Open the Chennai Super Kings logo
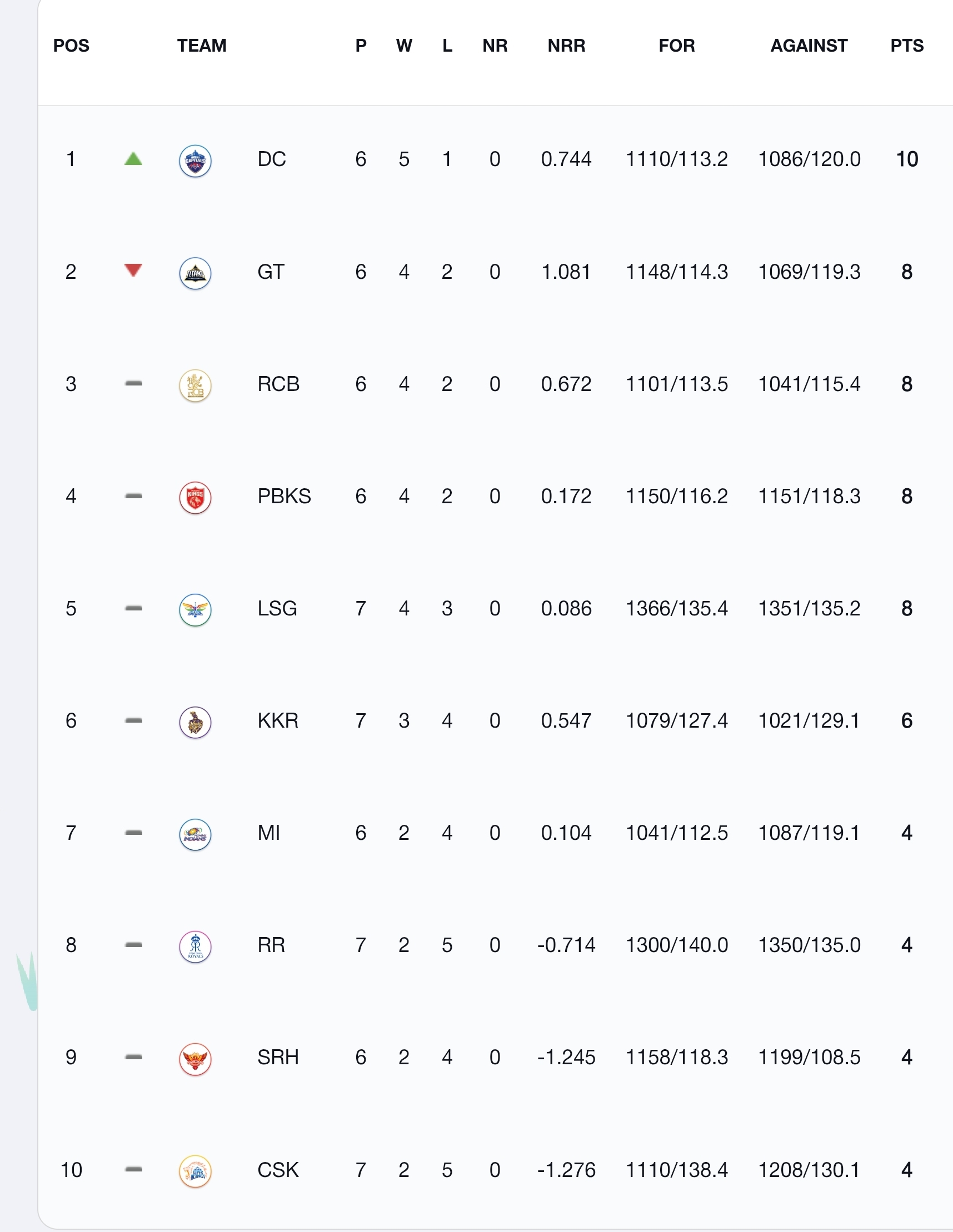The height and width of the screenshot is (1232, 953). (195, 1171)
